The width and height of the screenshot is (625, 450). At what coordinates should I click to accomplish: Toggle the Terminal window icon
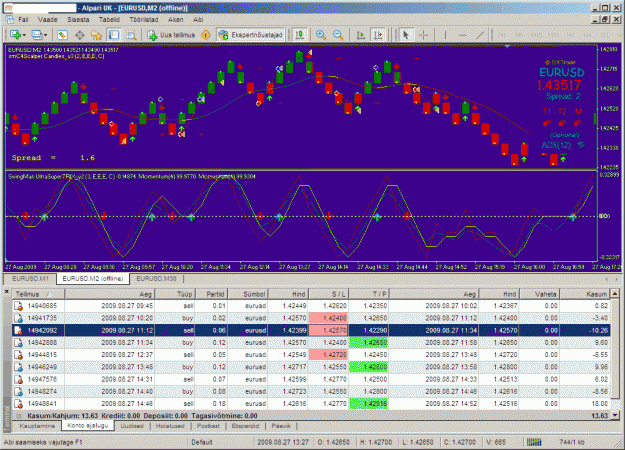coord(114,35)
